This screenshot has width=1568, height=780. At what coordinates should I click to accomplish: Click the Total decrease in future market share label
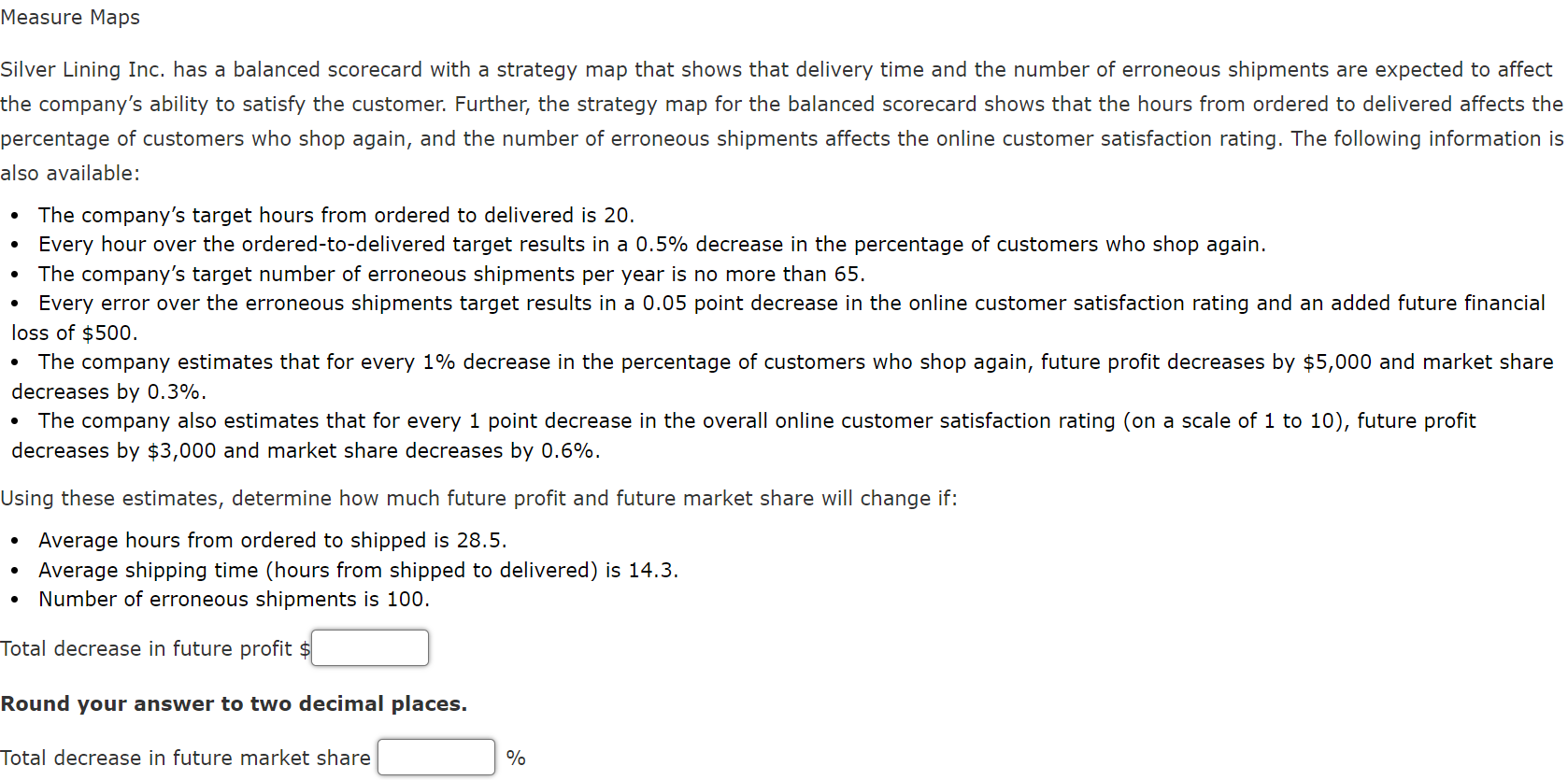pos(185,758)
